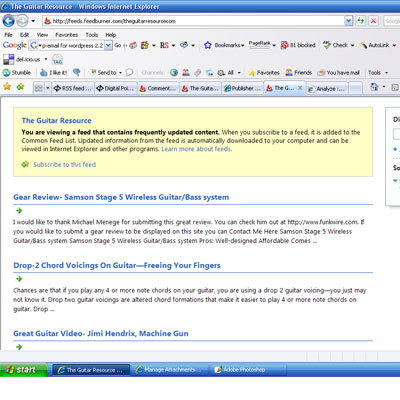Open the Bookmarks dropdown on Google toolbar
The width and height of the screenshot is (400, 400).
(229, 45)
